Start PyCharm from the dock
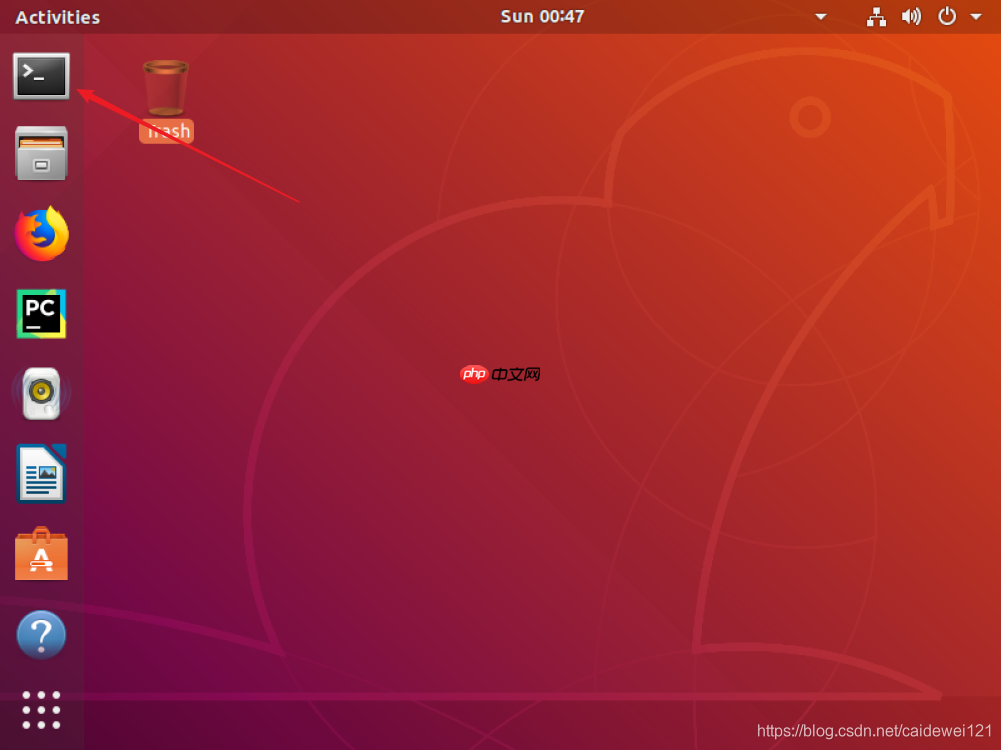 tap(41, 313)
